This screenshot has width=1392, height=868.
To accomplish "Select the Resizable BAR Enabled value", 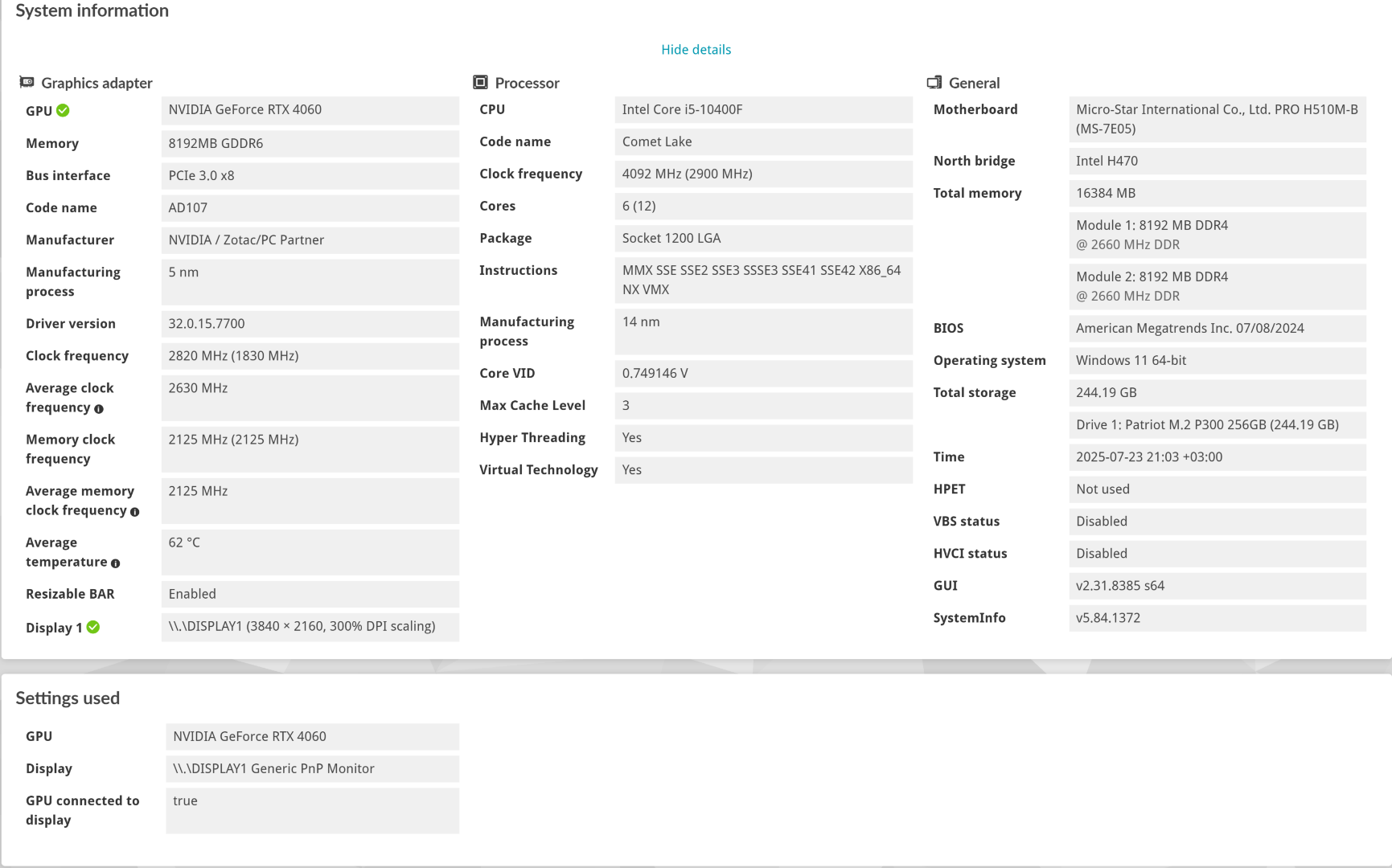I will 310,594.
